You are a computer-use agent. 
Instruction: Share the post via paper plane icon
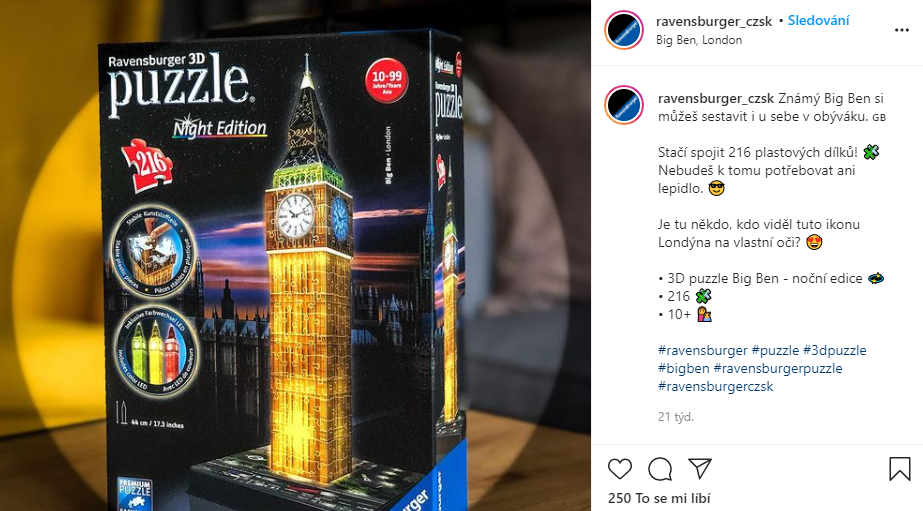pos(700,468)
